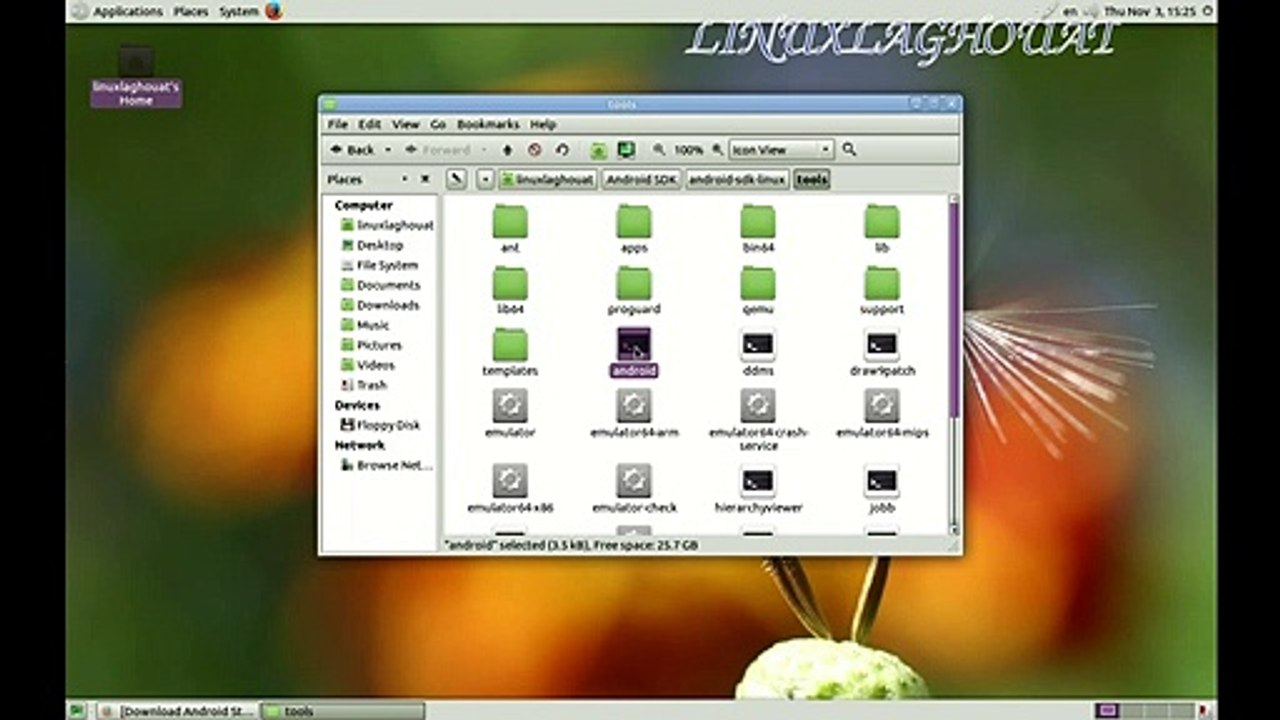
Task: Click the android-sdk-linux path button
Action: pos(737,179)
